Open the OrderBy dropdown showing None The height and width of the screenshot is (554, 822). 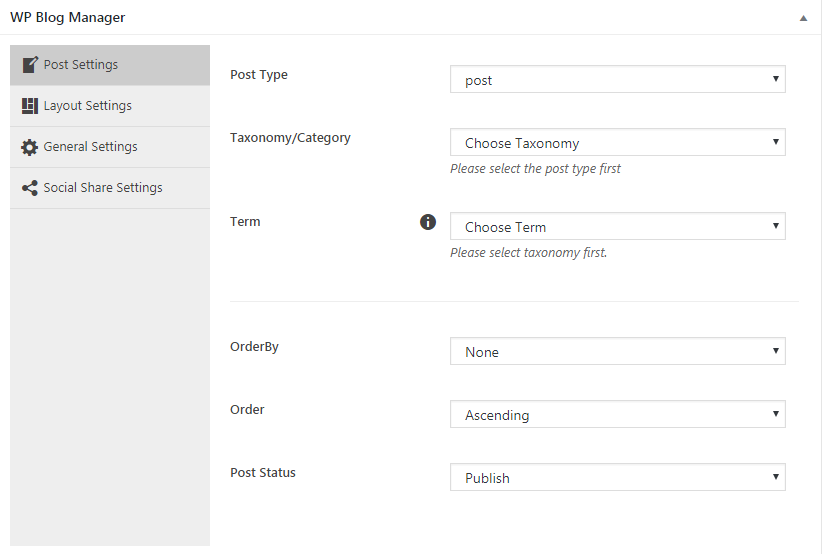pyautogui.click(x=617, y=352)
